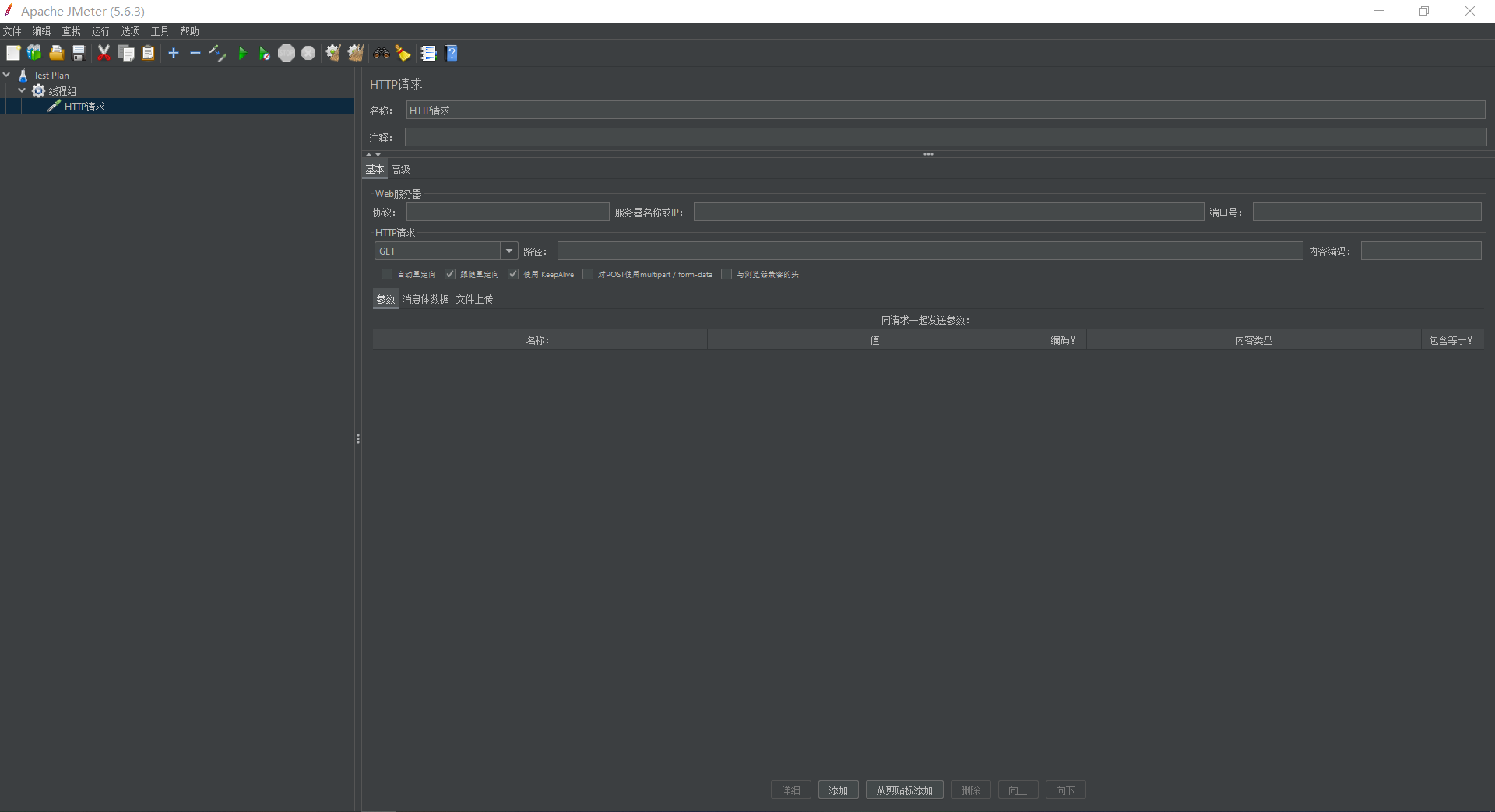The image size is (1495, 812).
Task: Click the Clear All double-broom icon
Action: (x=356, y=53)
